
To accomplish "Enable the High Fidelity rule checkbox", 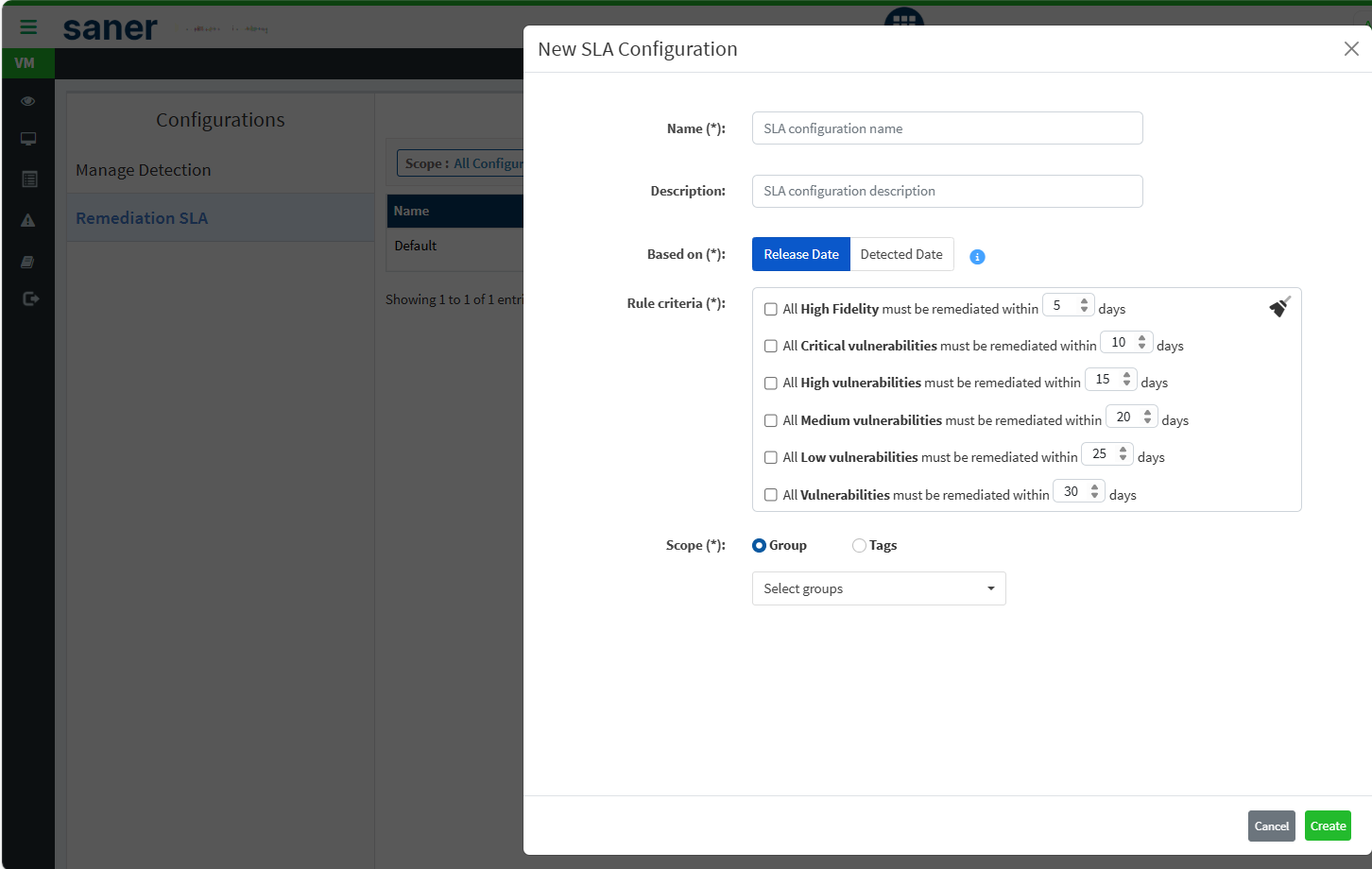I will click(771, 309).
